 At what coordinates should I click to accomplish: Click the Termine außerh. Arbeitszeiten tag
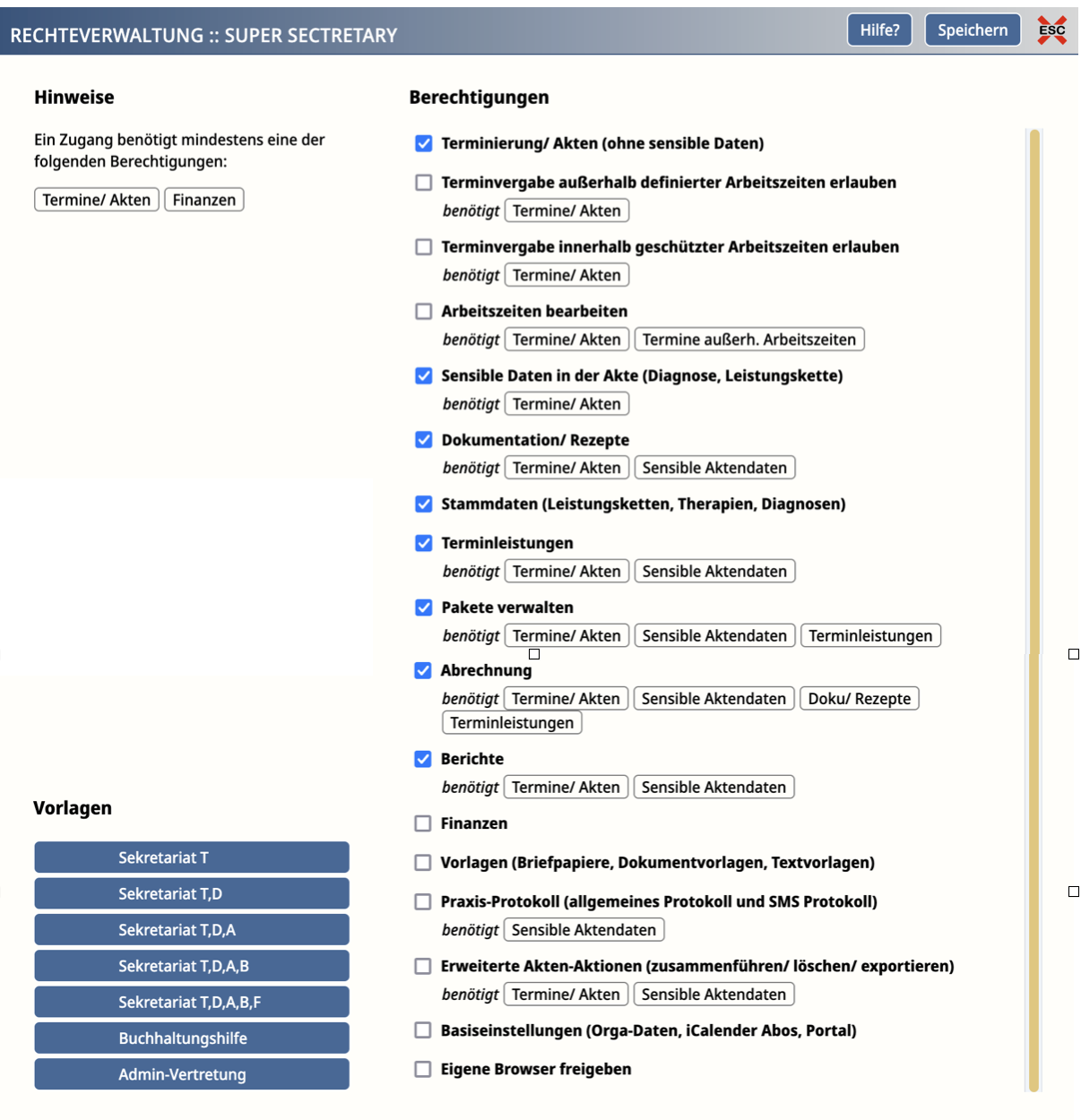[x=749, y=340]
